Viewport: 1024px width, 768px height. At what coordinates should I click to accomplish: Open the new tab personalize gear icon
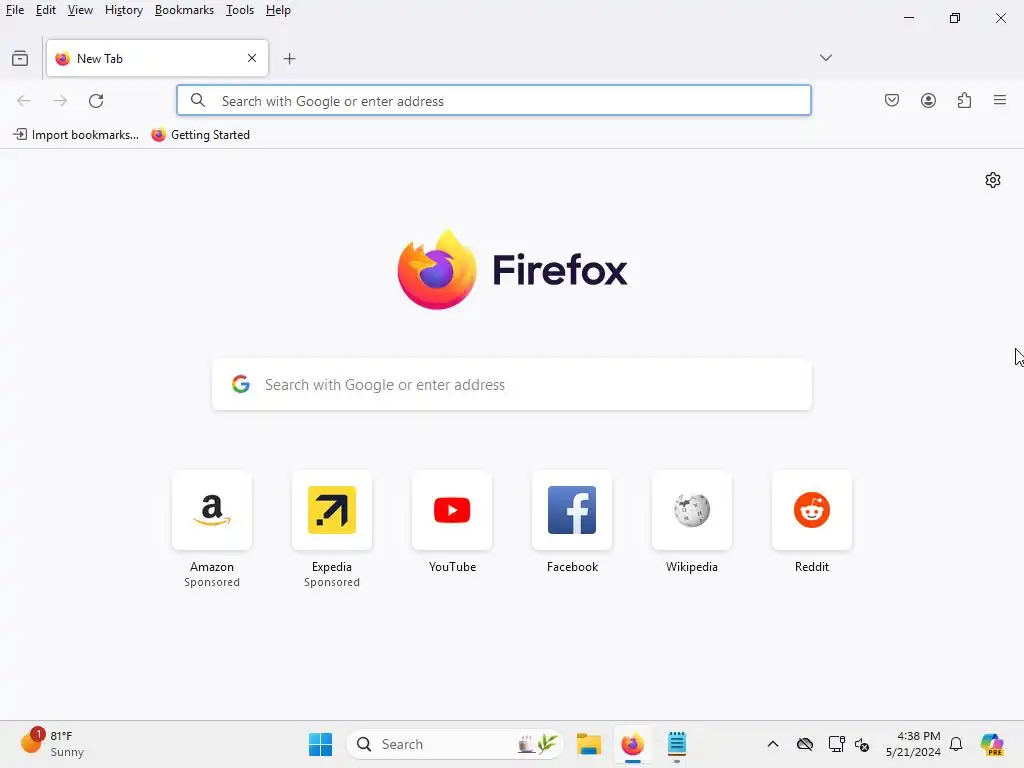pyautogui.click(x=993, y=180)
